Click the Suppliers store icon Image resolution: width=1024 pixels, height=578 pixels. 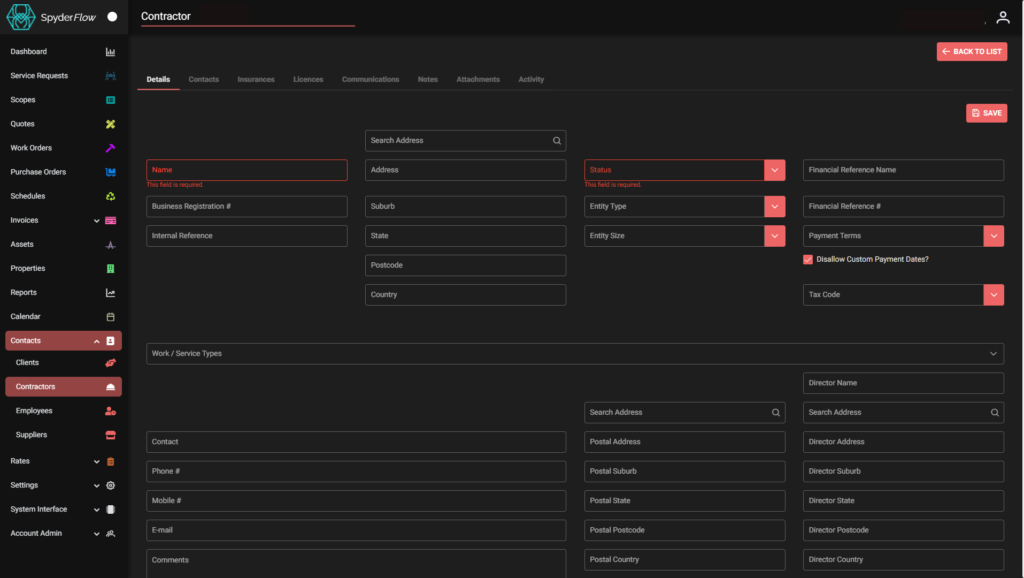pyautogui.click(x=110, y=435)
